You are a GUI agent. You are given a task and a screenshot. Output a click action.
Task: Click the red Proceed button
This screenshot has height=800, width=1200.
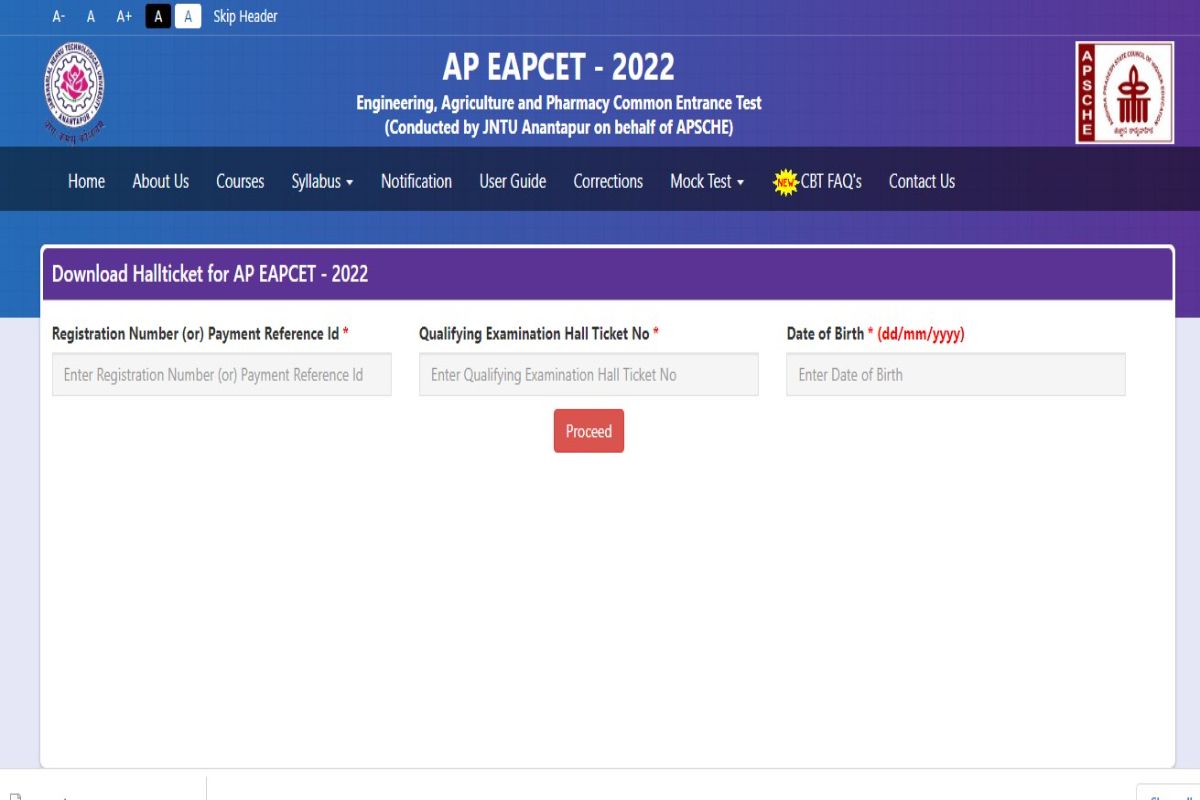coord(589,431)
